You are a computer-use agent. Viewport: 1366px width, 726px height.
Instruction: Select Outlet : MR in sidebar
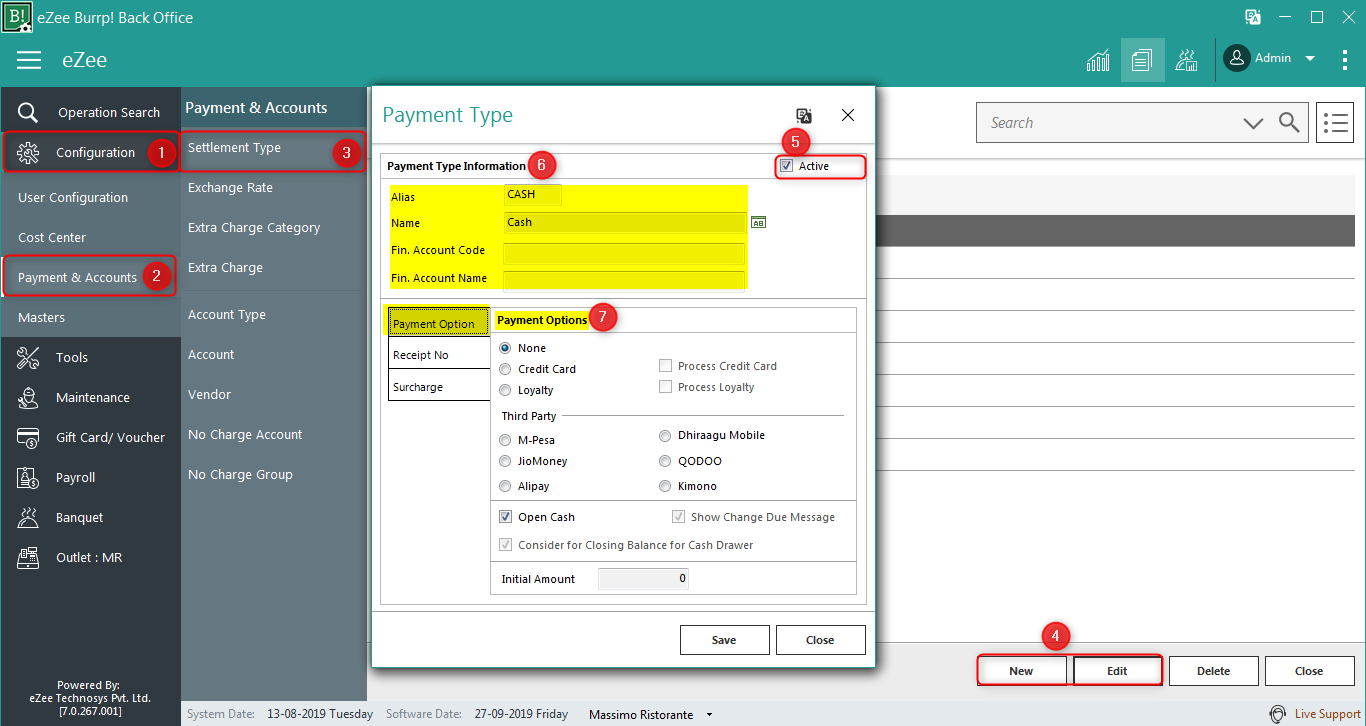click(x=91, y=558)
